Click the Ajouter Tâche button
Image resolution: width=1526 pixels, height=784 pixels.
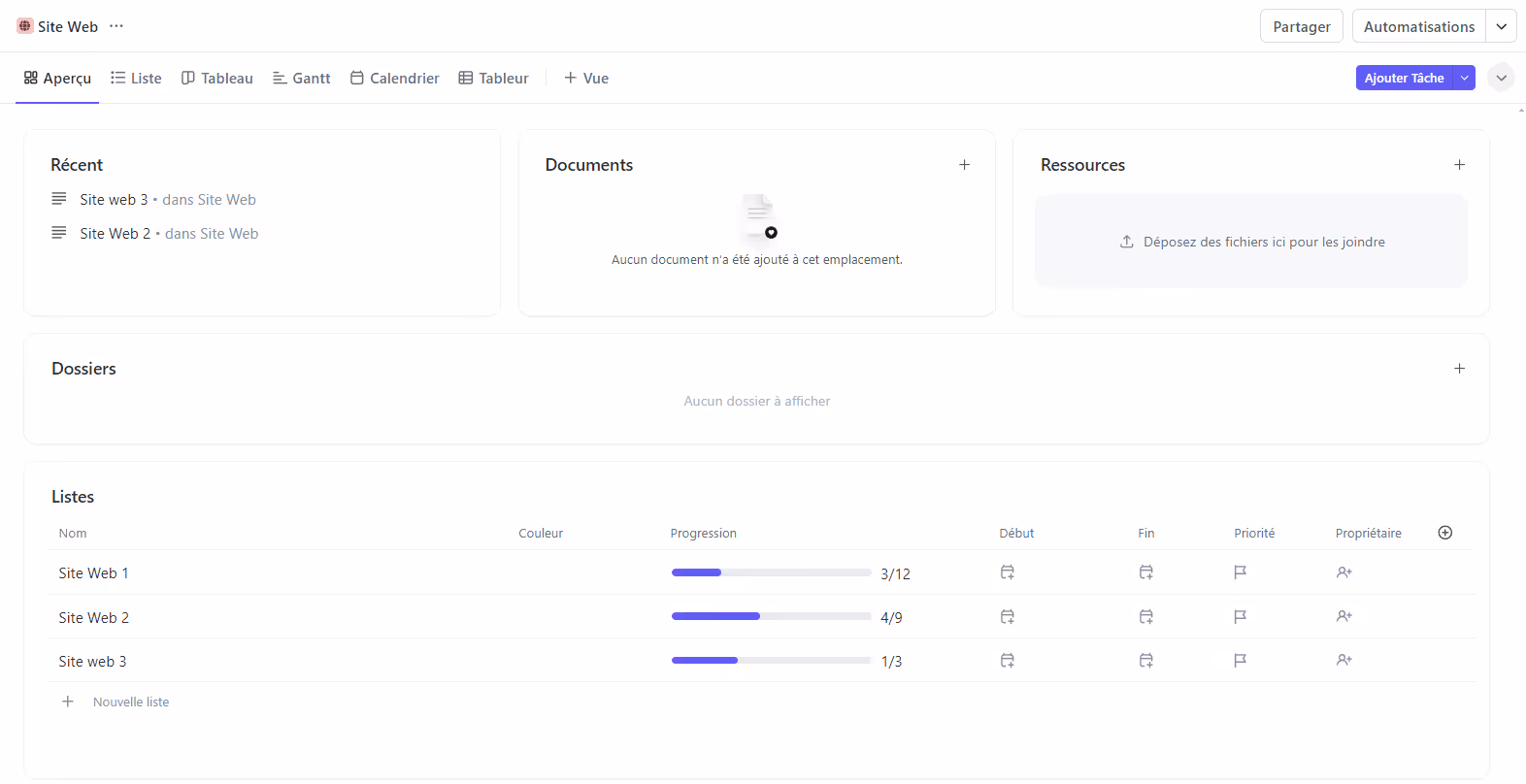pos(1404,78)
